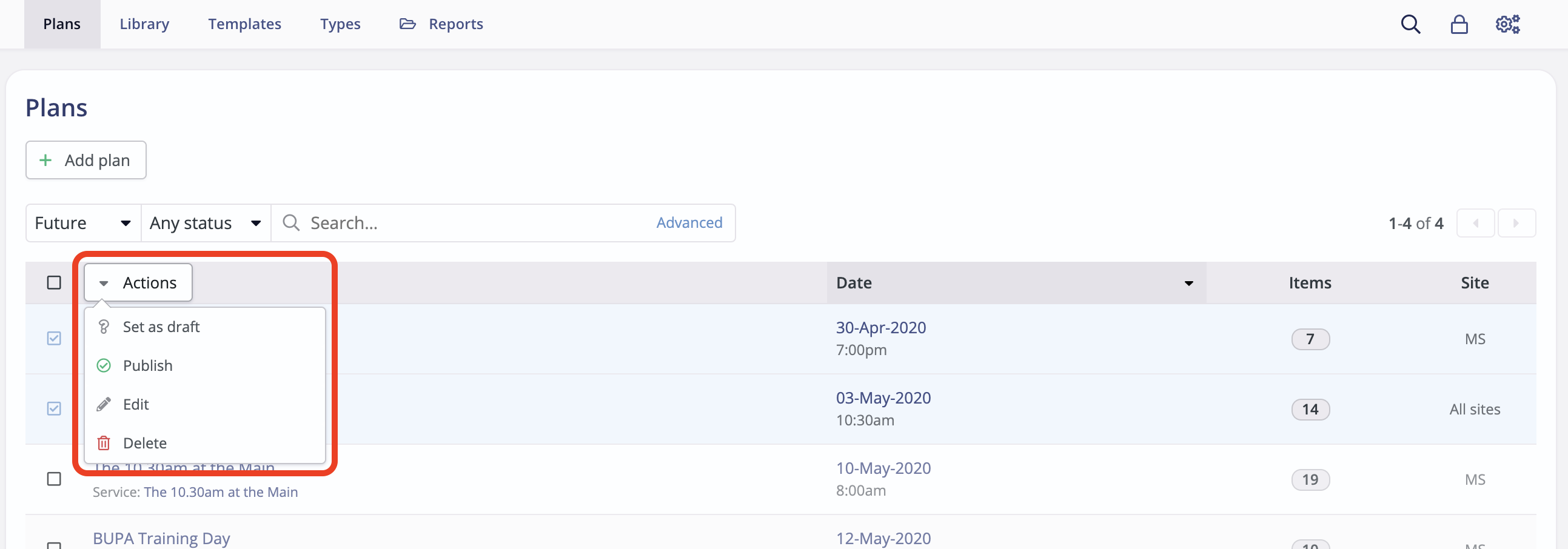Select the key icon beside Set as draft
Viewport: 1568px width, 549px height.
pos(104,326)
